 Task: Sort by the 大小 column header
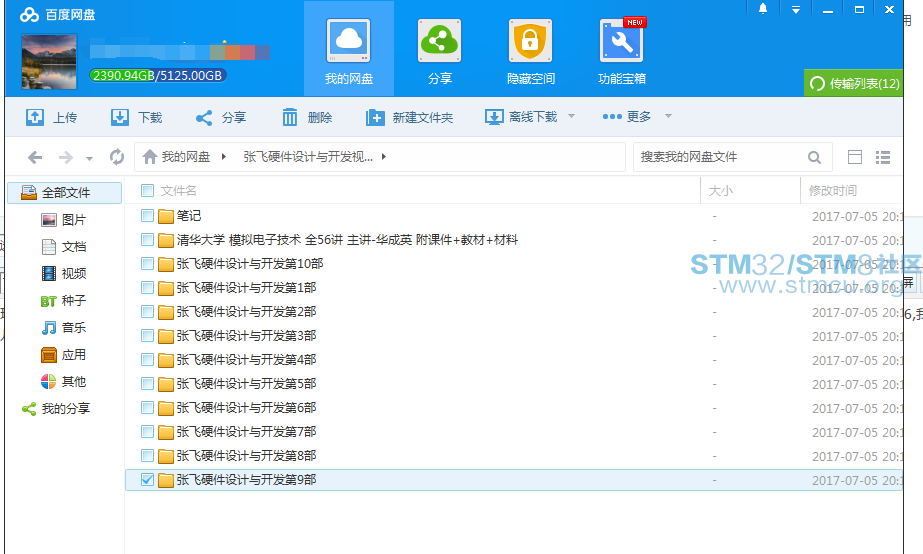pos(721,191)
